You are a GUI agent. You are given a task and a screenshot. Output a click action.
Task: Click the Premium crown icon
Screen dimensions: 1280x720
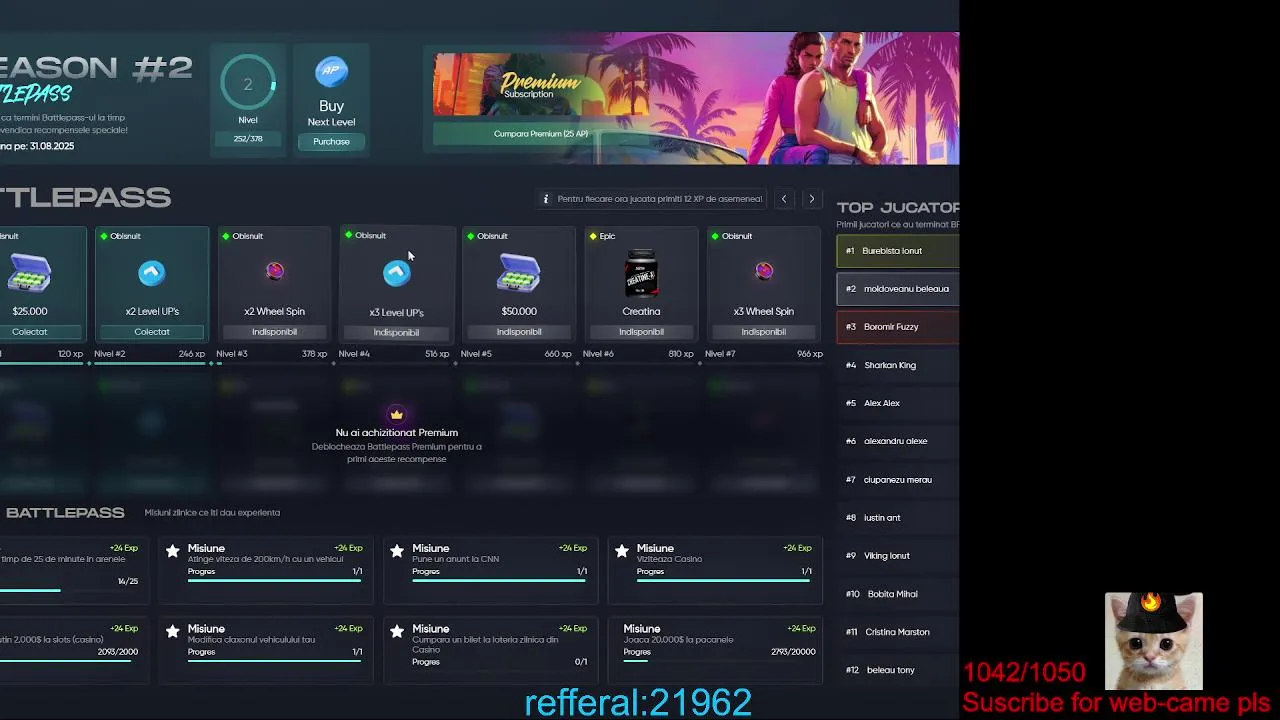click(x=397, y=414)
